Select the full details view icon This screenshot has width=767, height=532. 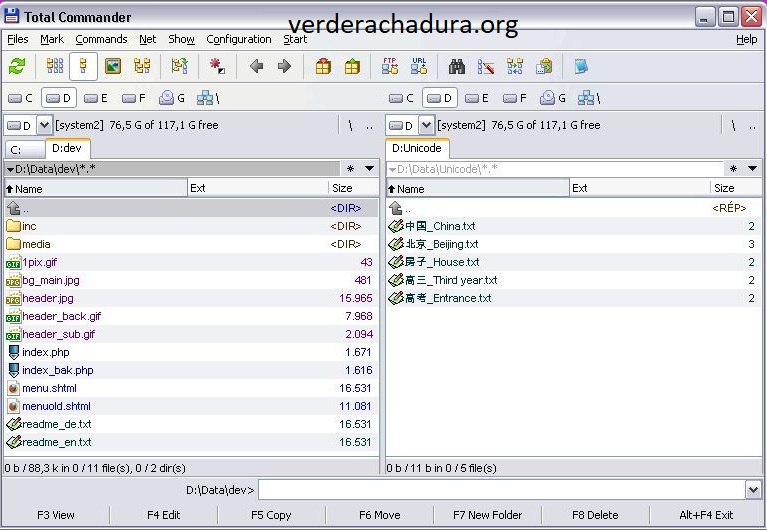(83, 66)
